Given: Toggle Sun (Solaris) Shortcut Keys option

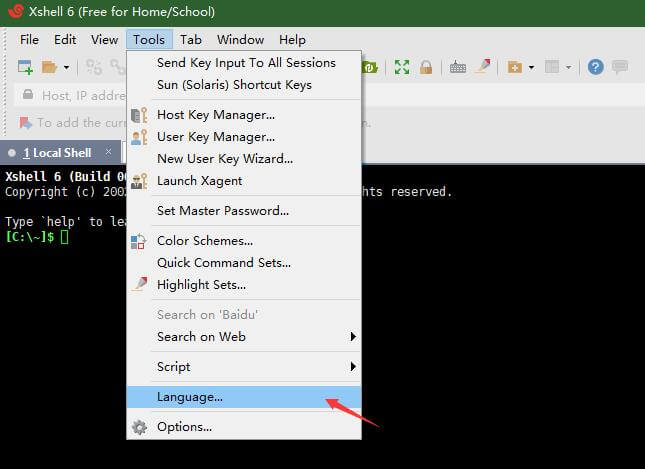Looking at the screenshot, I should click(234, 85).
